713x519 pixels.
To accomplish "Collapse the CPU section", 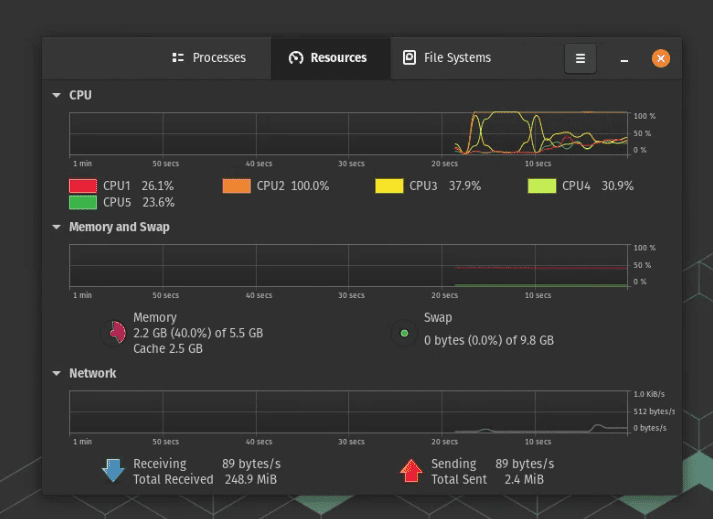I will tap(56, 95).
